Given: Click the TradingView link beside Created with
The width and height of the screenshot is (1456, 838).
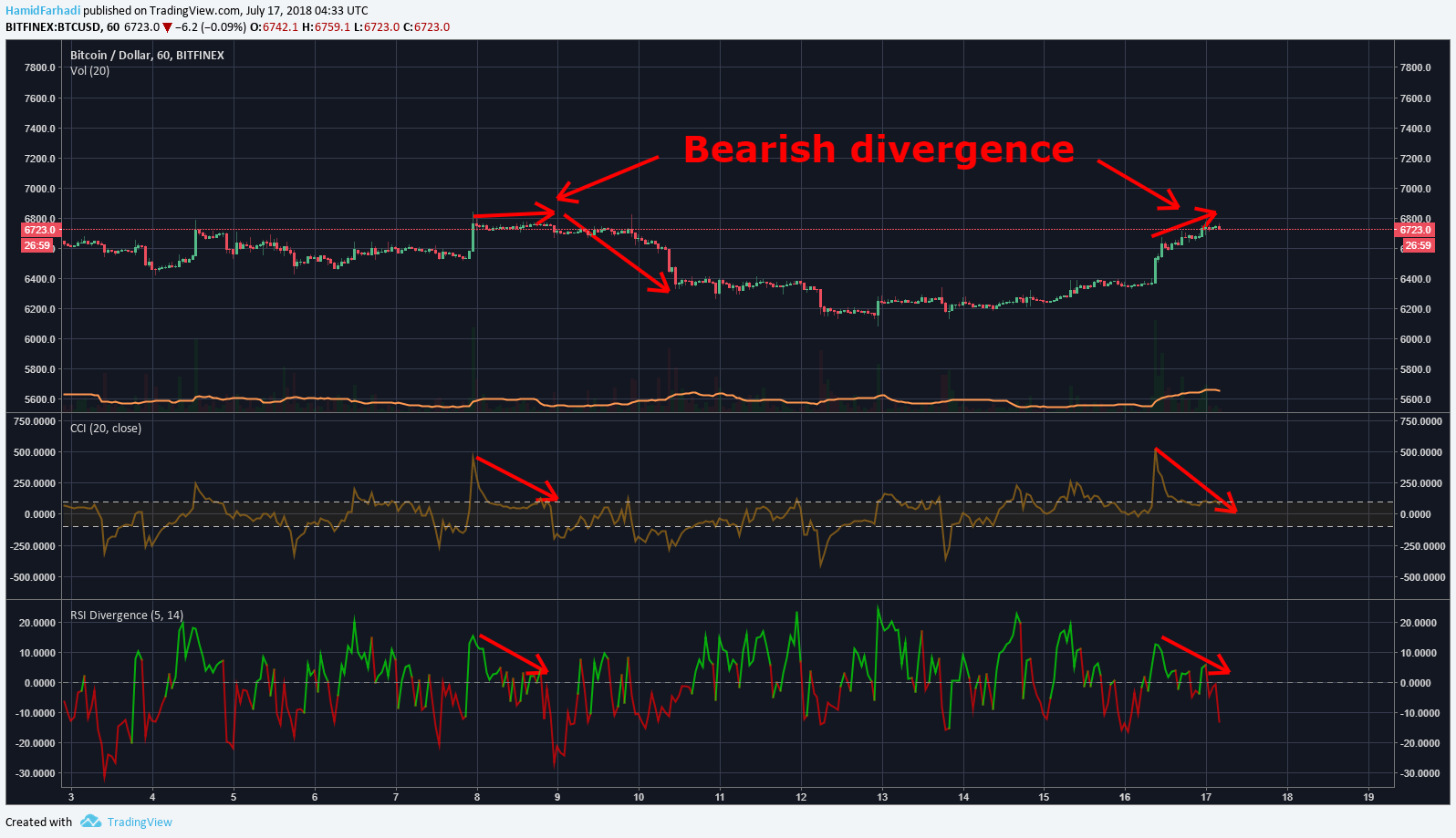Looking at the screenshot, I should (140, 822).
